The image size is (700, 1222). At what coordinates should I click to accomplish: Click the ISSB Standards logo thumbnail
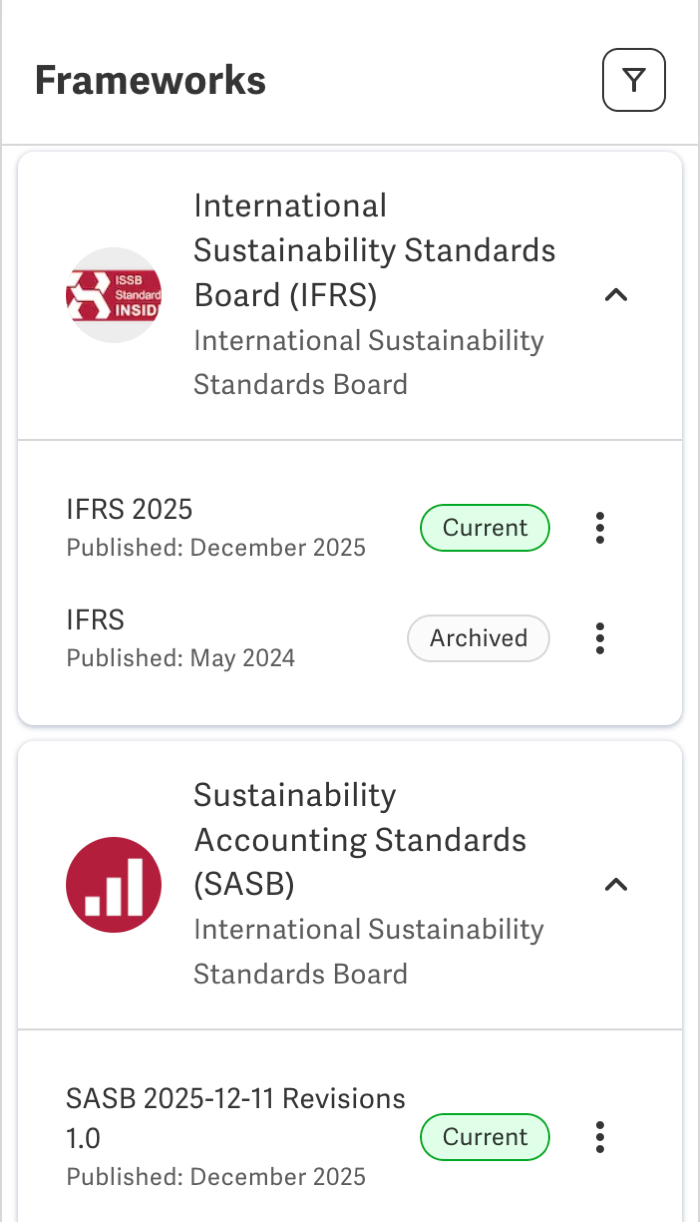tap(113, 295)
